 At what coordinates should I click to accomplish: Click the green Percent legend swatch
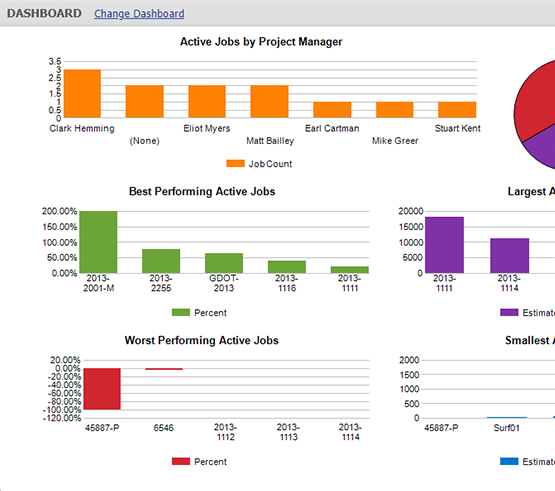[x=181, y=312]
